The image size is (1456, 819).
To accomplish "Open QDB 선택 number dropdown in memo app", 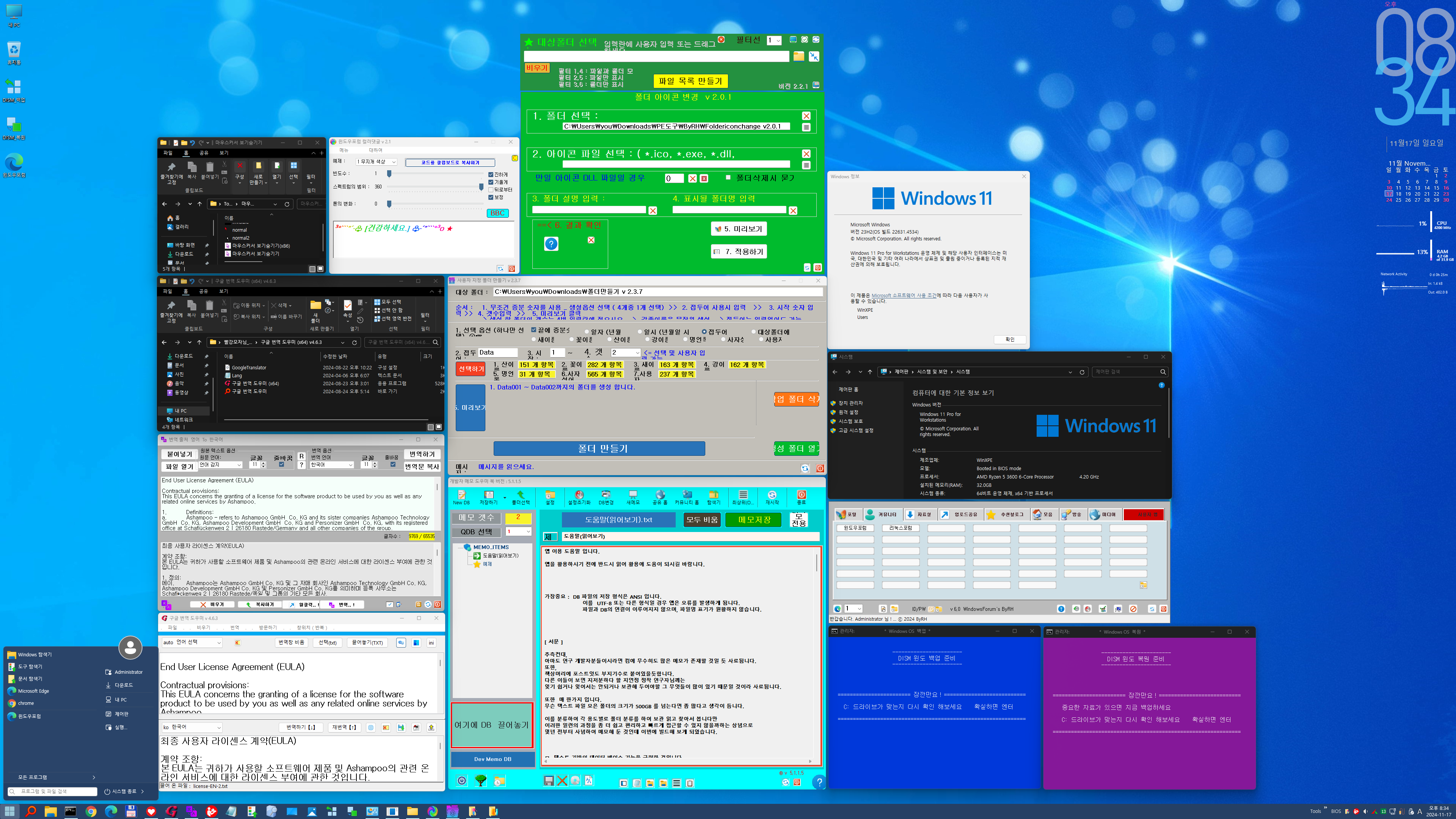I will 518,532.
